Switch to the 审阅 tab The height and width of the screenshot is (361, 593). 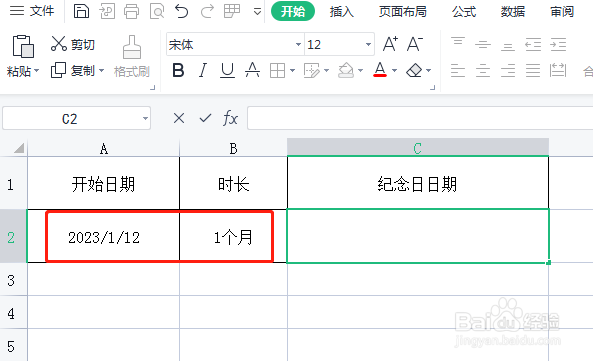pos(562,11)
